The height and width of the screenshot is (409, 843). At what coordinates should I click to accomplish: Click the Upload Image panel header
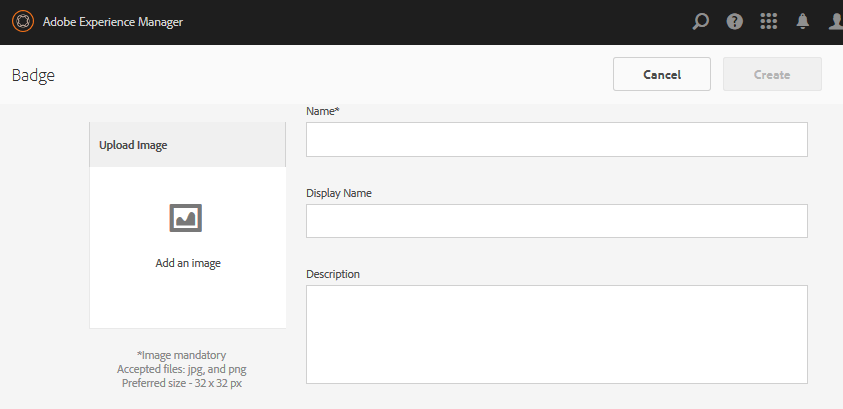188,145
